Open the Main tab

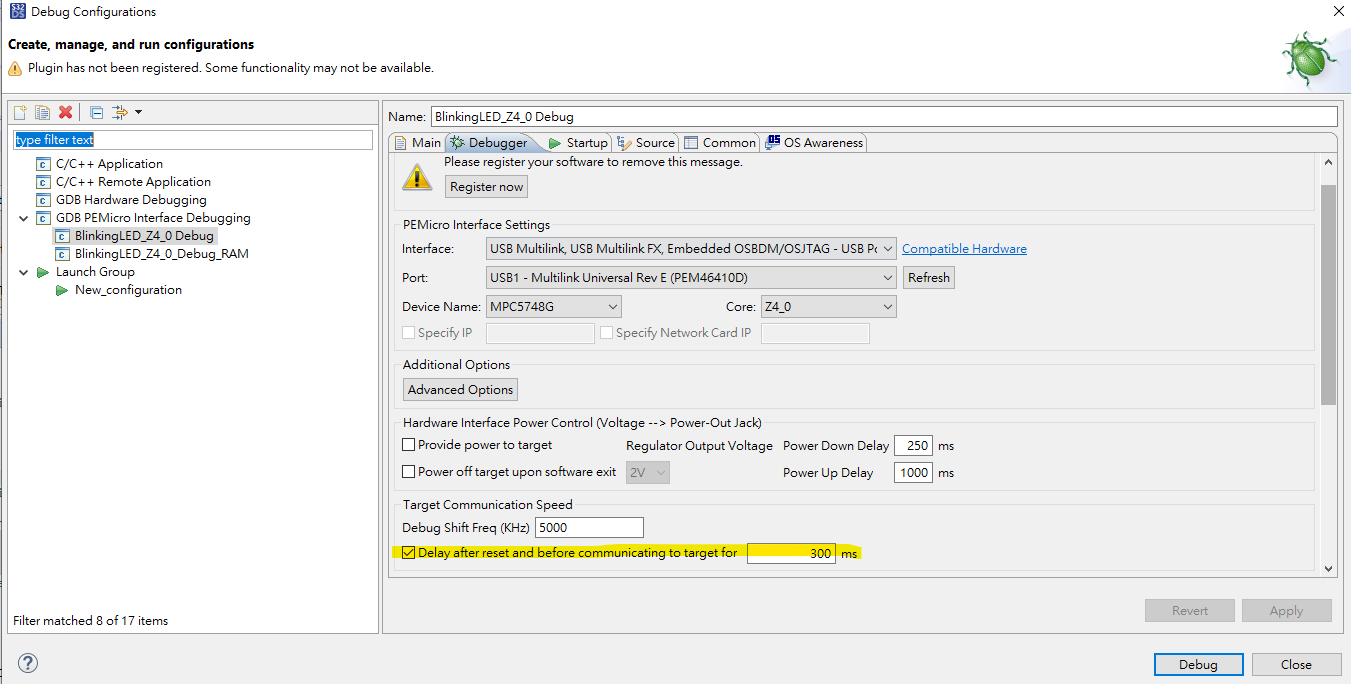(x=418, y=143)
